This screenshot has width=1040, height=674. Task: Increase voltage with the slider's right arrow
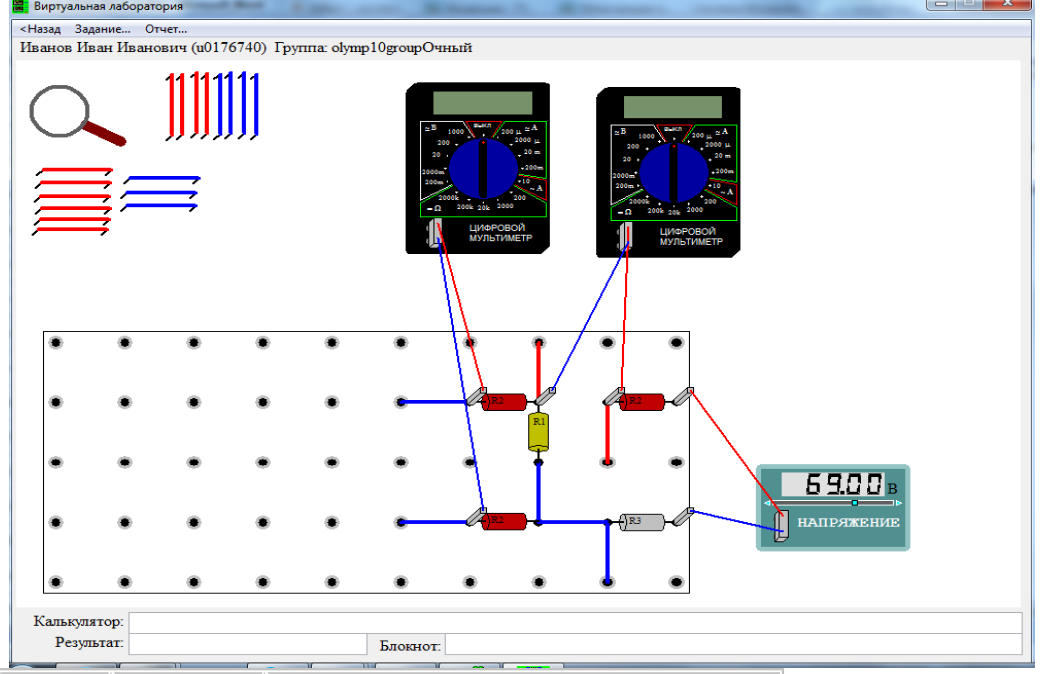point(899,503)
